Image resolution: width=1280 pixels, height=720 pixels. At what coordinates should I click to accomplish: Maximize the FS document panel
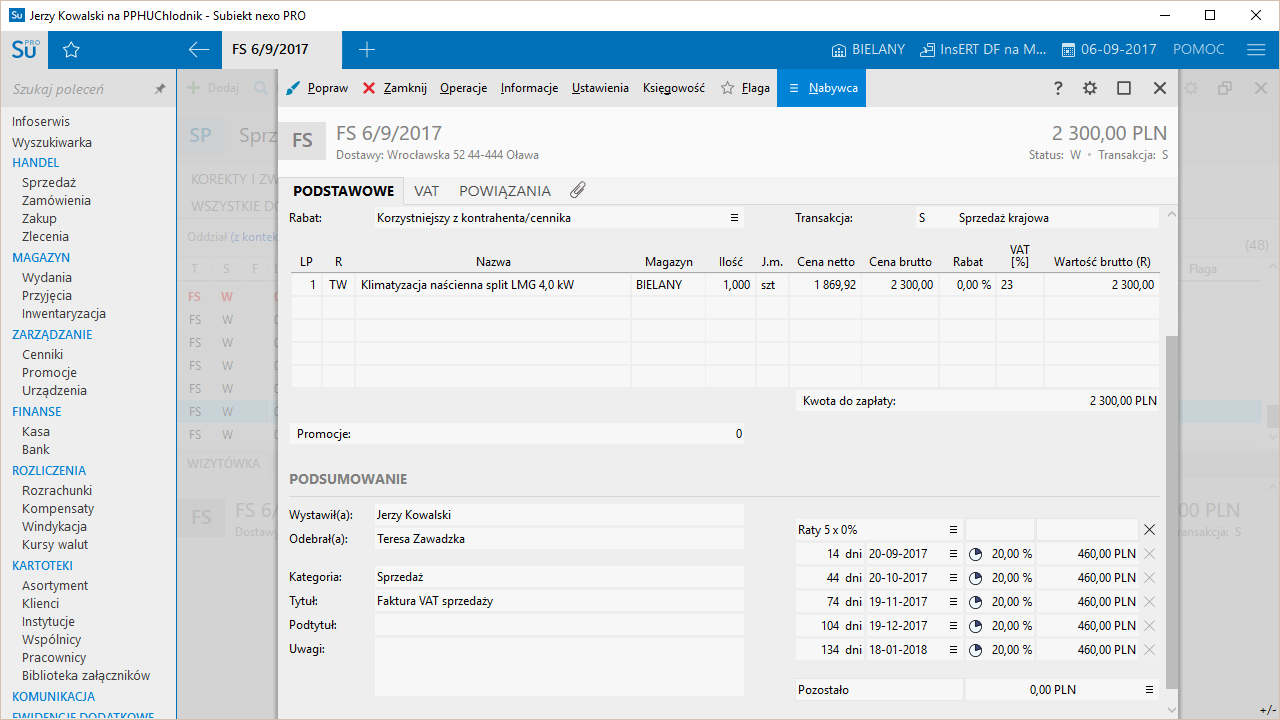1124,88
